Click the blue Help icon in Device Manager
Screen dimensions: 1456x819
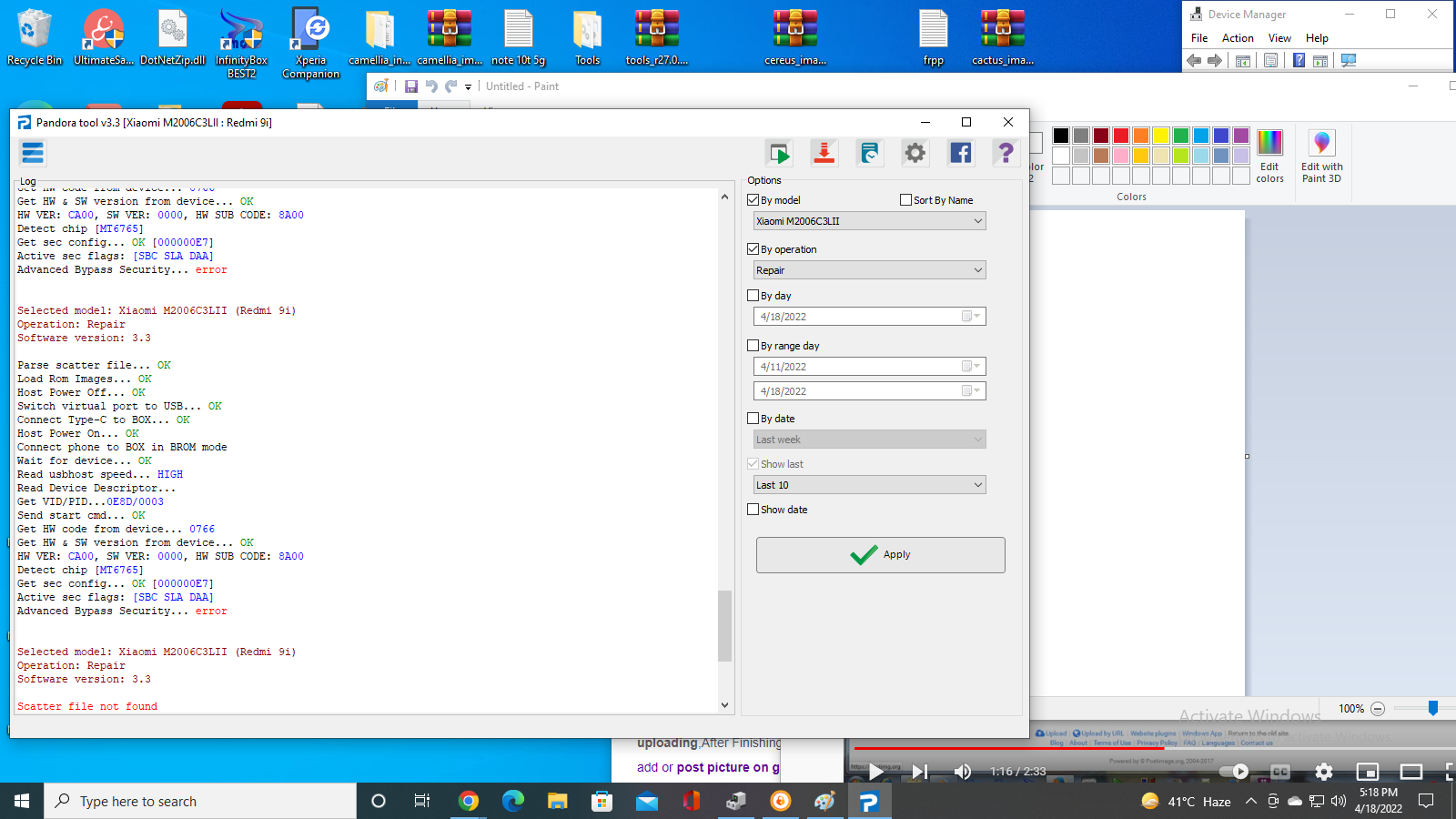(x=1299, y=61)
